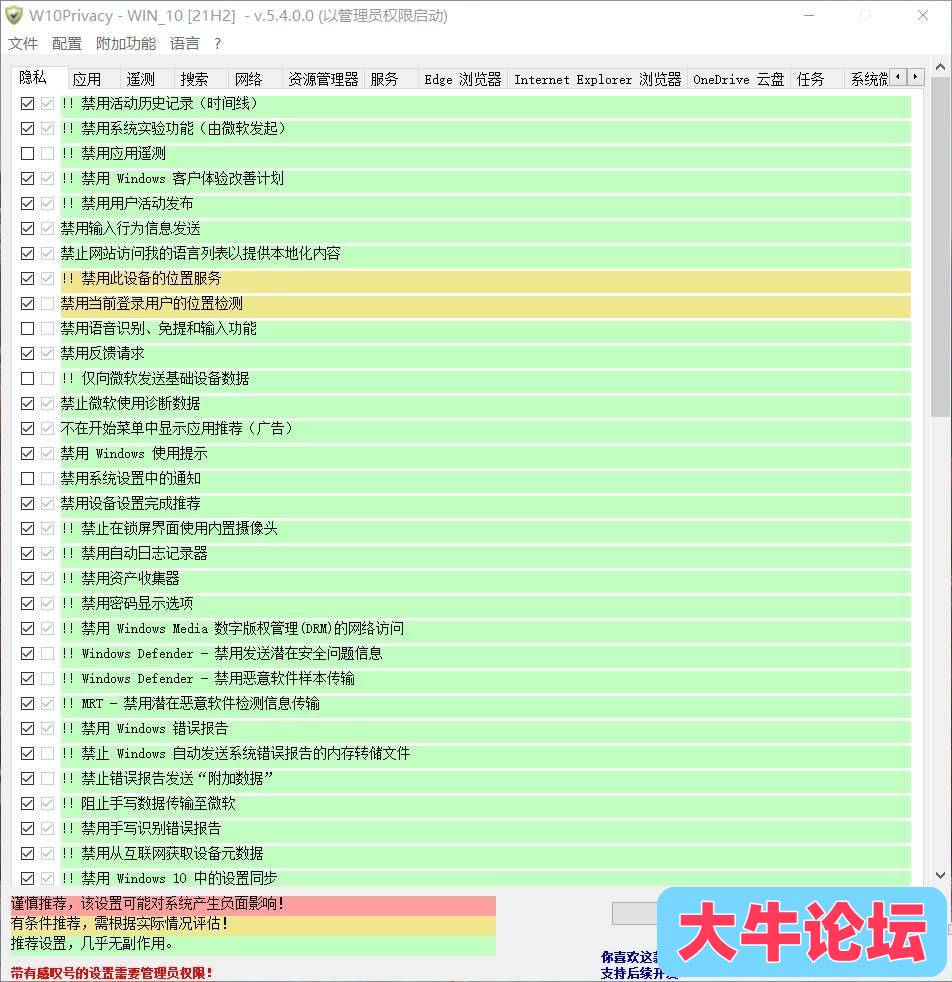Uncheck 禁用当前登录用户的位置检测
The height and width of the screenshot is (982, 952).
pos(28,304)
